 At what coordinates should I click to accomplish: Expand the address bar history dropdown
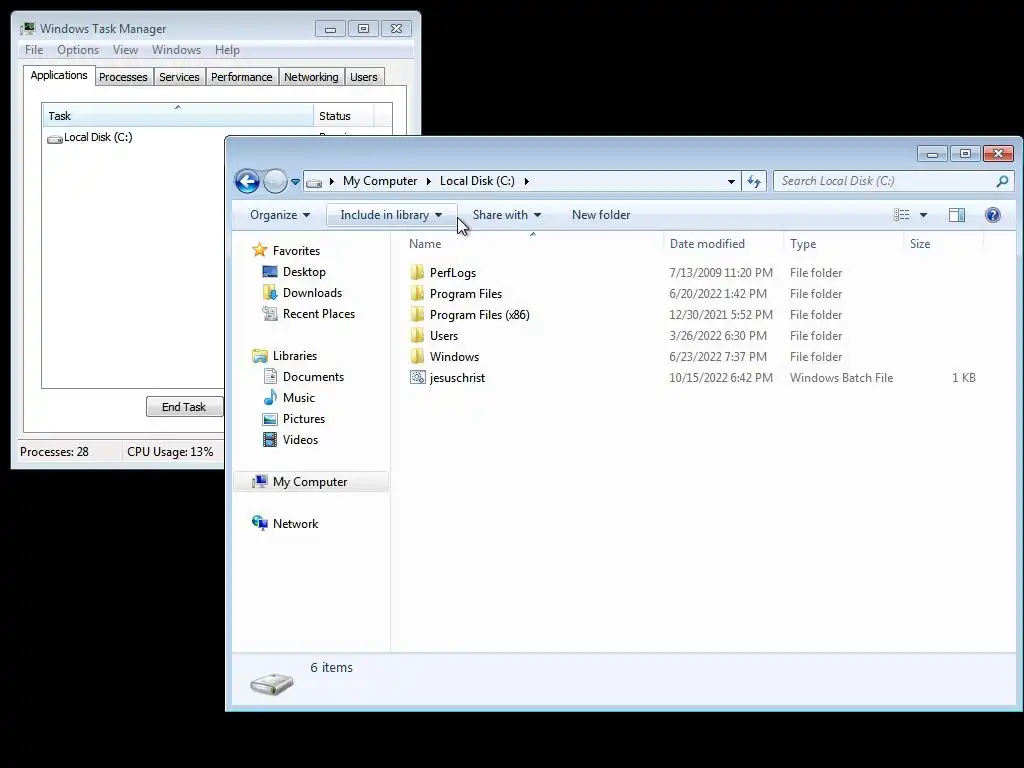[x=731, y=182]
